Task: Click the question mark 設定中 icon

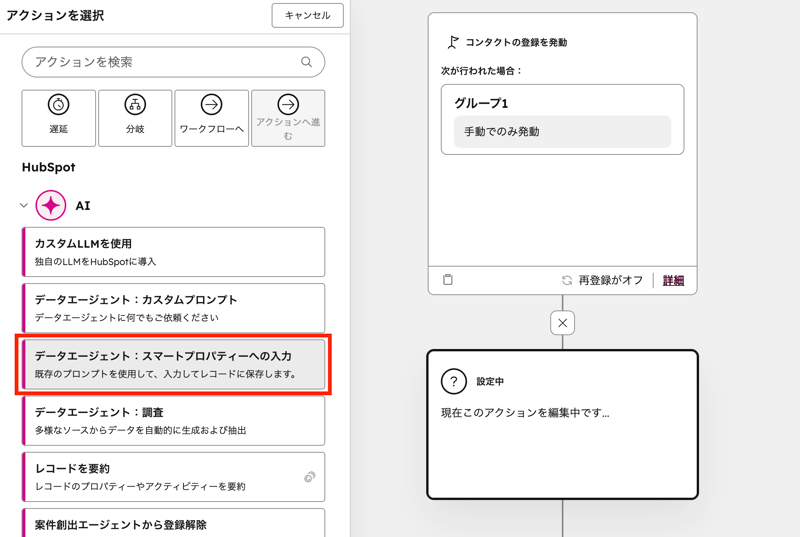Action: pos(454,381)
